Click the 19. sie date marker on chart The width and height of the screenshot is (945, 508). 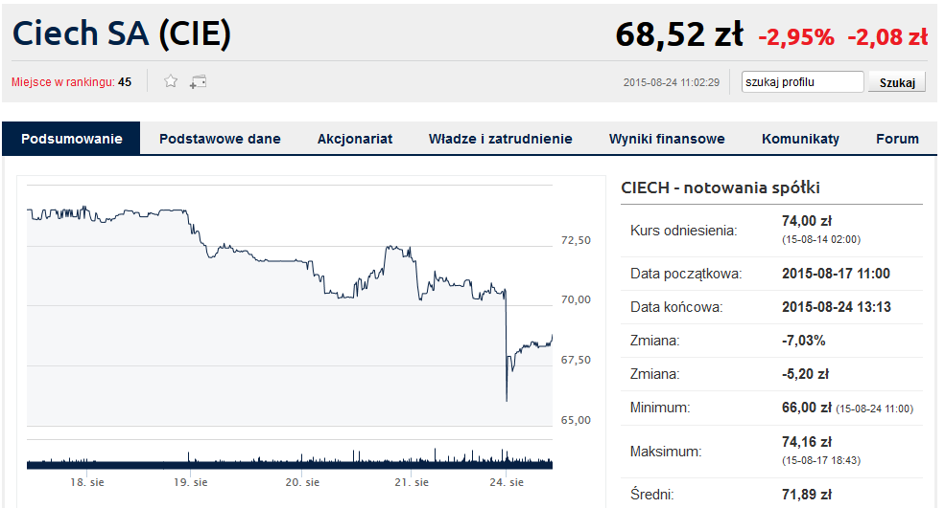(x=190, y=482)
